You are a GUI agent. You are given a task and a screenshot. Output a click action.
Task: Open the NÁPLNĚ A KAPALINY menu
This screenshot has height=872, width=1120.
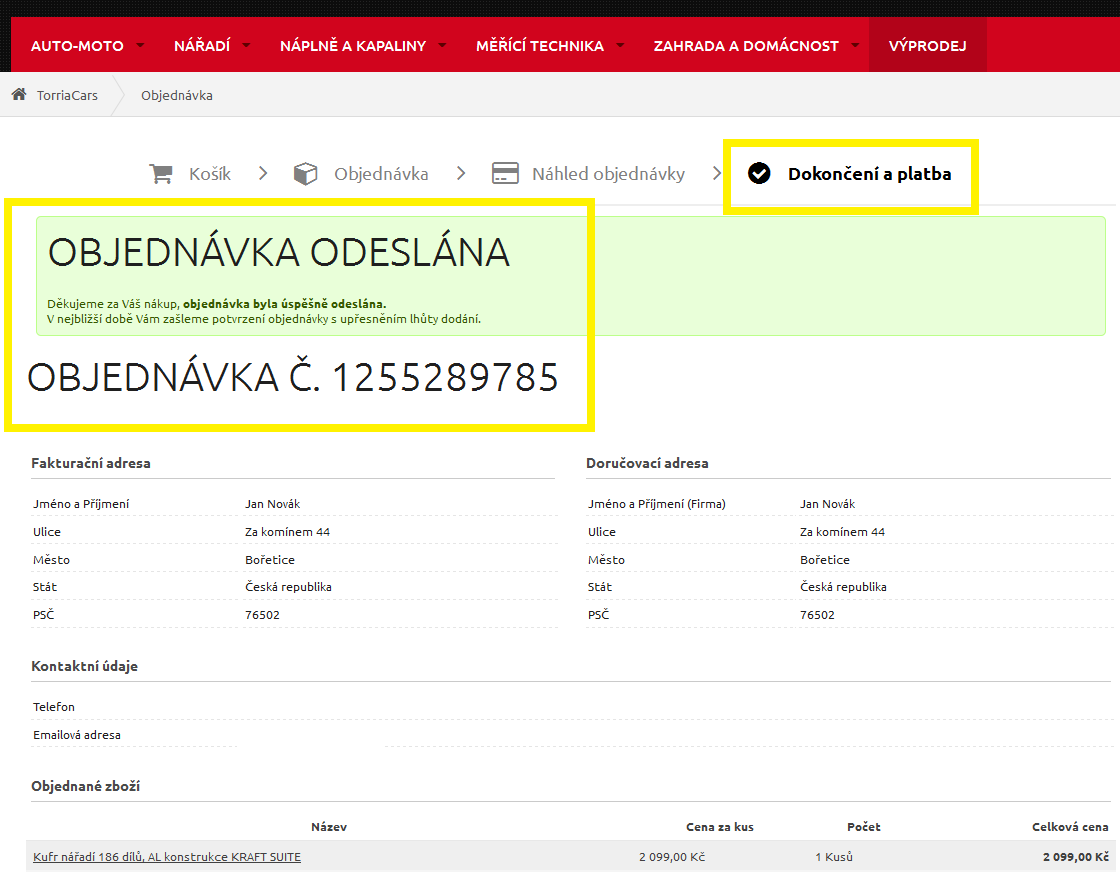353,46
